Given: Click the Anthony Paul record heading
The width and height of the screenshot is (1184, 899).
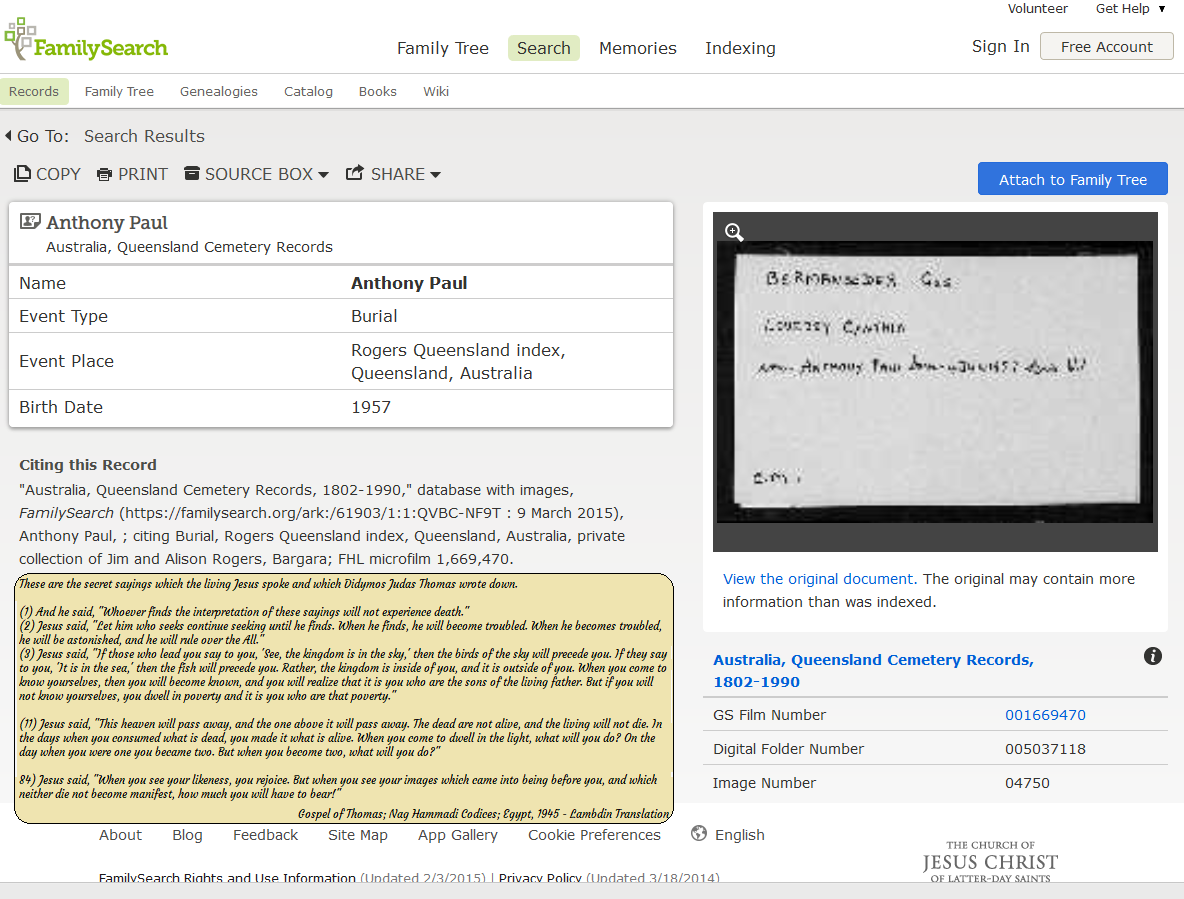Looking at the screenshot, I should (x=106, y=223).
